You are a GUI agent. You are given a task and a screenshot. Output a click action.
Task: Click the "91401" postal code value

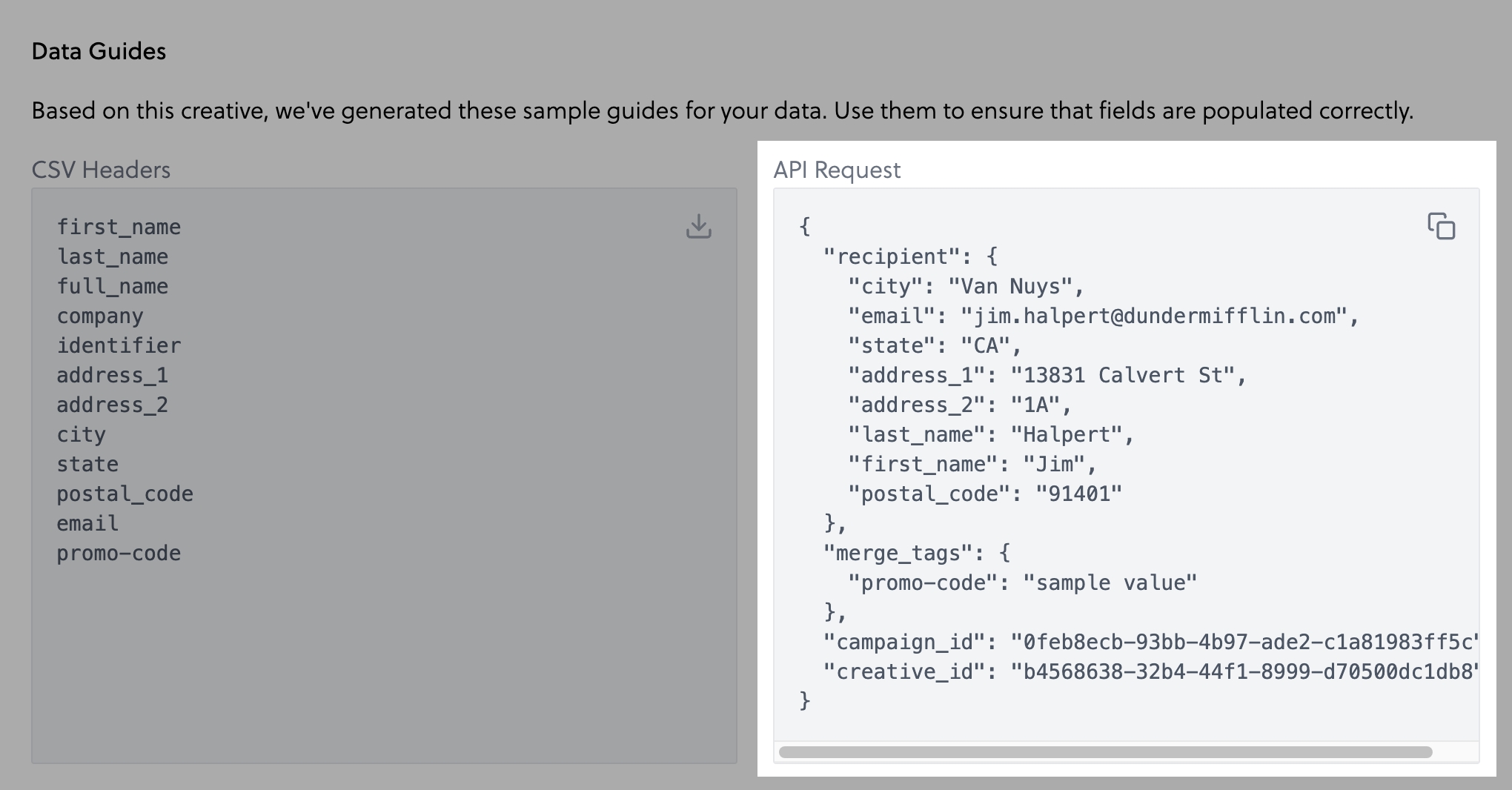tap(1078, 494)
